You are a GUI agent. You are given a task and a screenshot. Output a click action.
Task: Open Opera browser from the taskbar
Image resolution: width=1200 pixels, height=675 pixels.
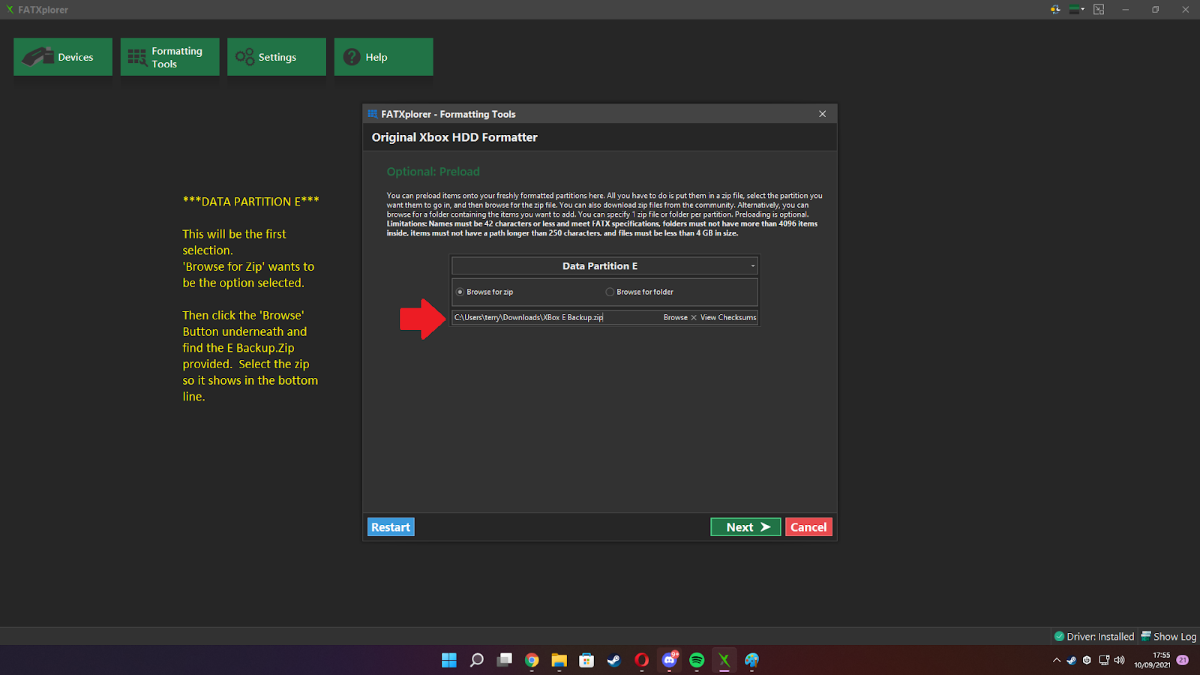[642, 660]
